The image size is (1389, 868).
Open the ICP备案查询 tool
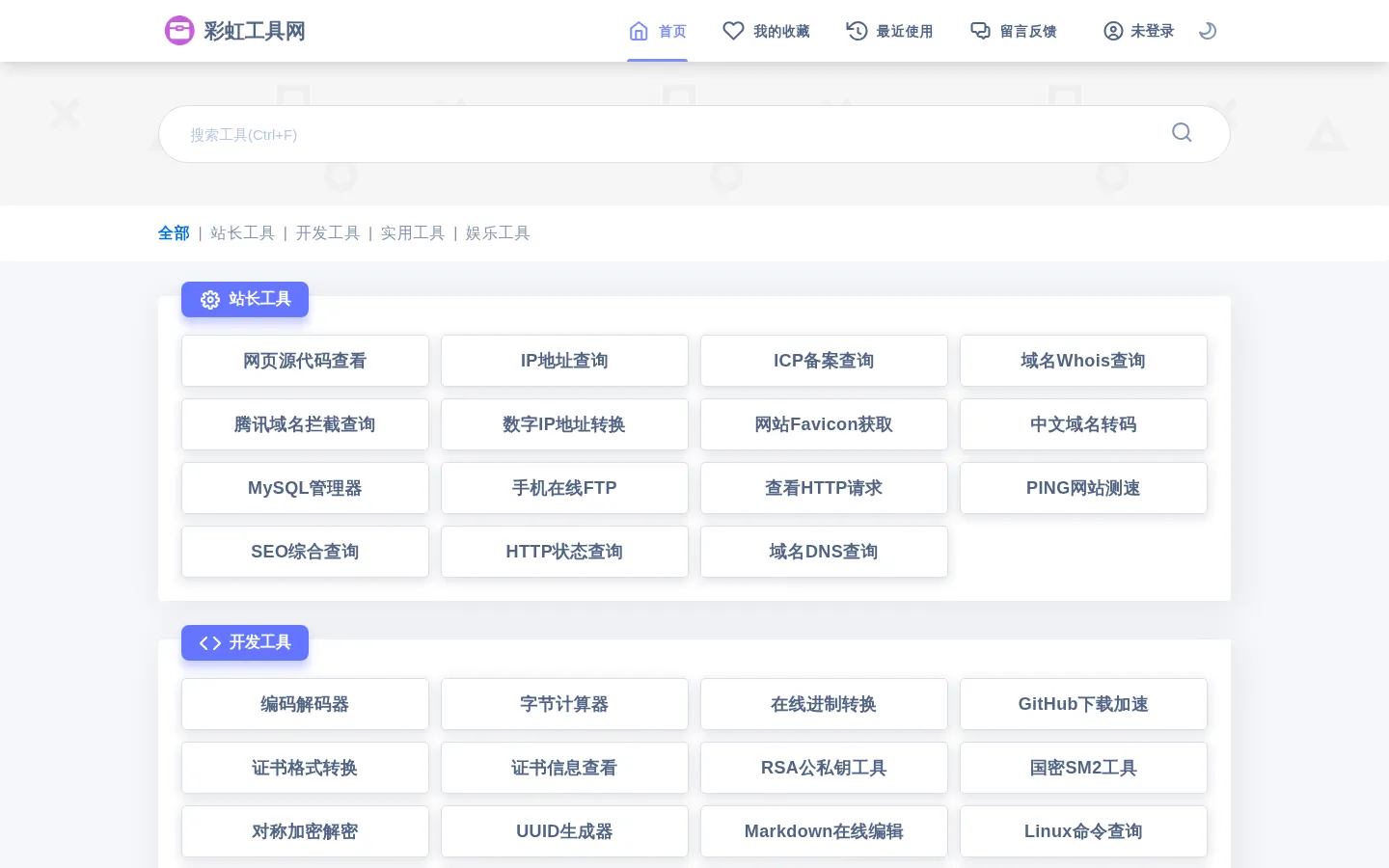[x=824, y=361]
